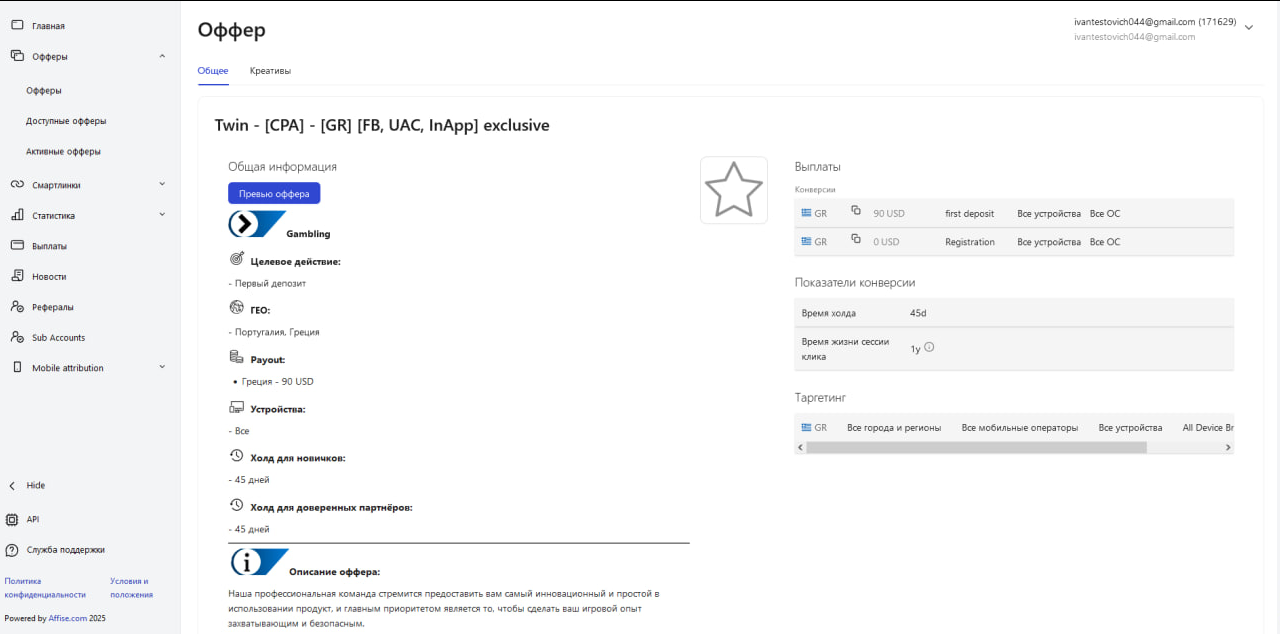Click the targeting table horizontal scrollbar
This screenshot has width=1280, height=634.
(975, 448)
